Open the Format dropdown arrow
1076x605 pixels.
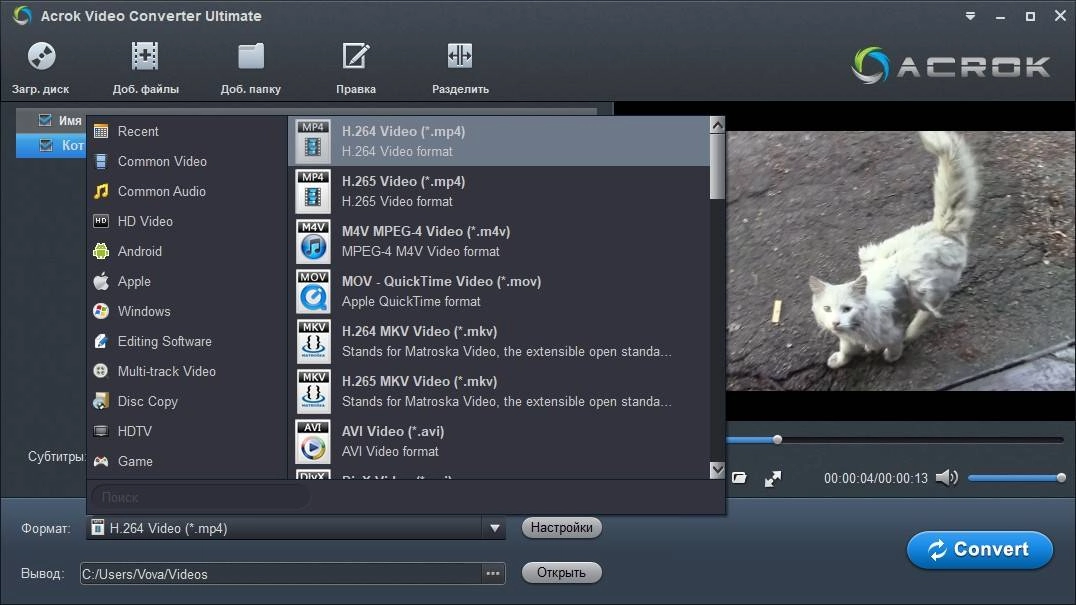[495, 528]
